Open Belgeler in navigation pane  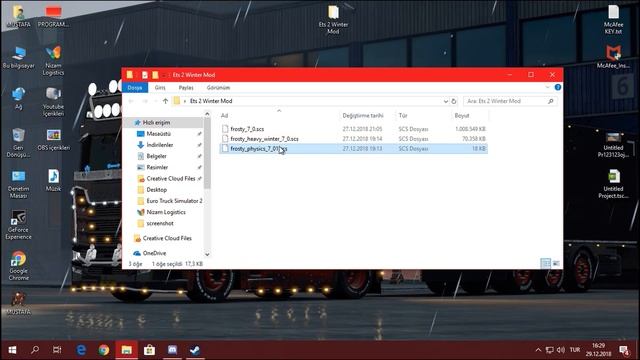point(156,156)
